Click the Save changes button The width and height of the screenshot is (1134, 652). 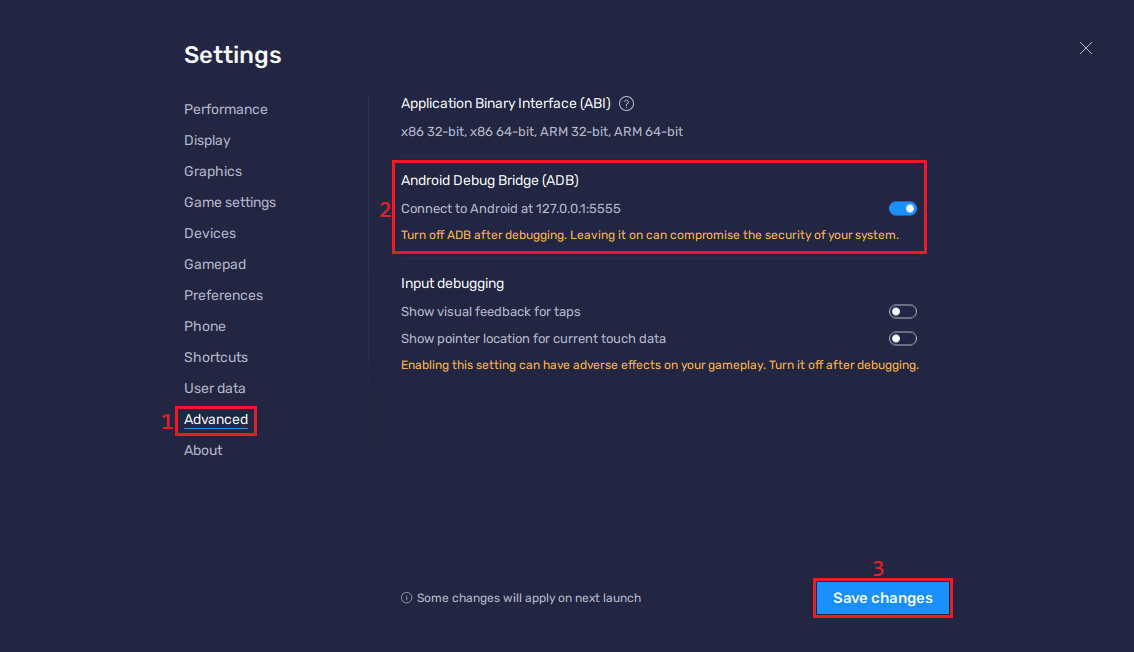(882, 598)
